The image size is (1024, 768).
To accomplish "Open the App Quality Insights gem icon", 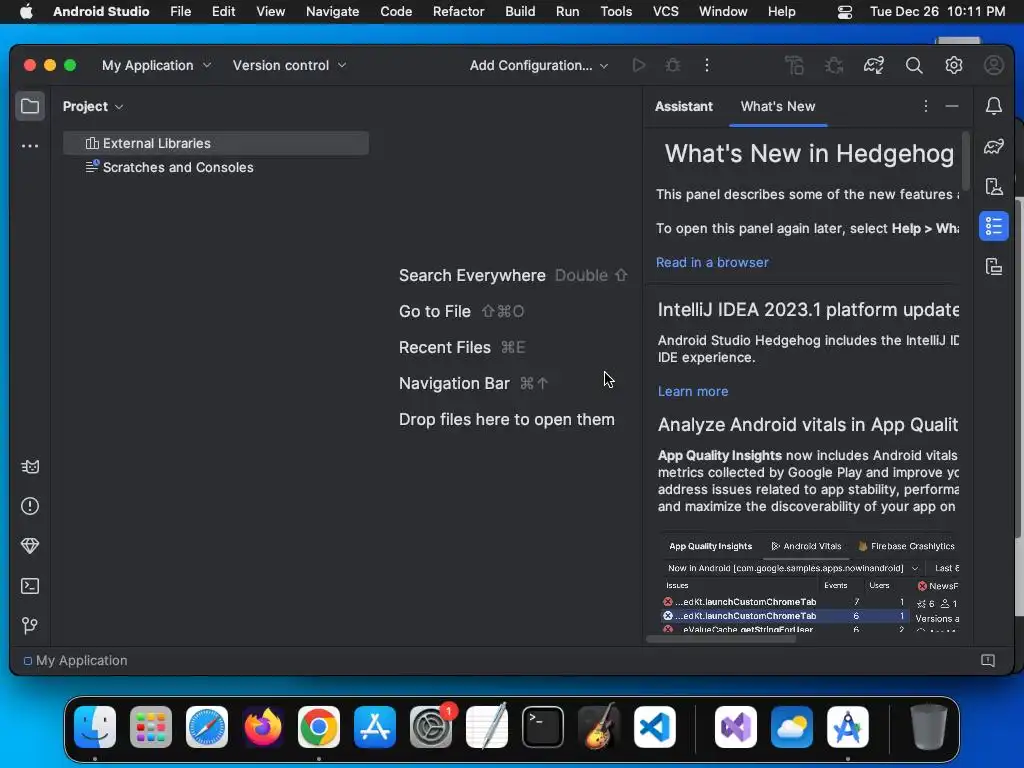I will pyautogui.click(x=30, y=546).
